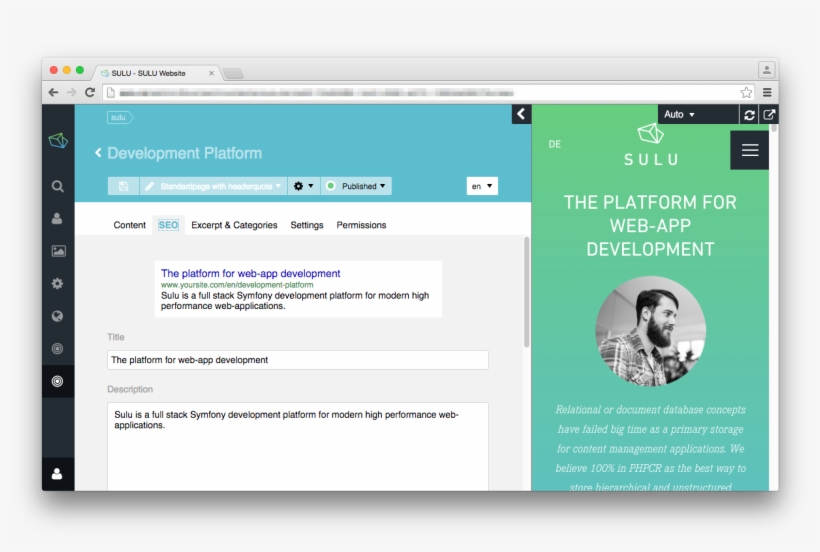Open the Standardpage with headerquote template dropdown
Screen dimensions: 820x552
coord(213,186)
